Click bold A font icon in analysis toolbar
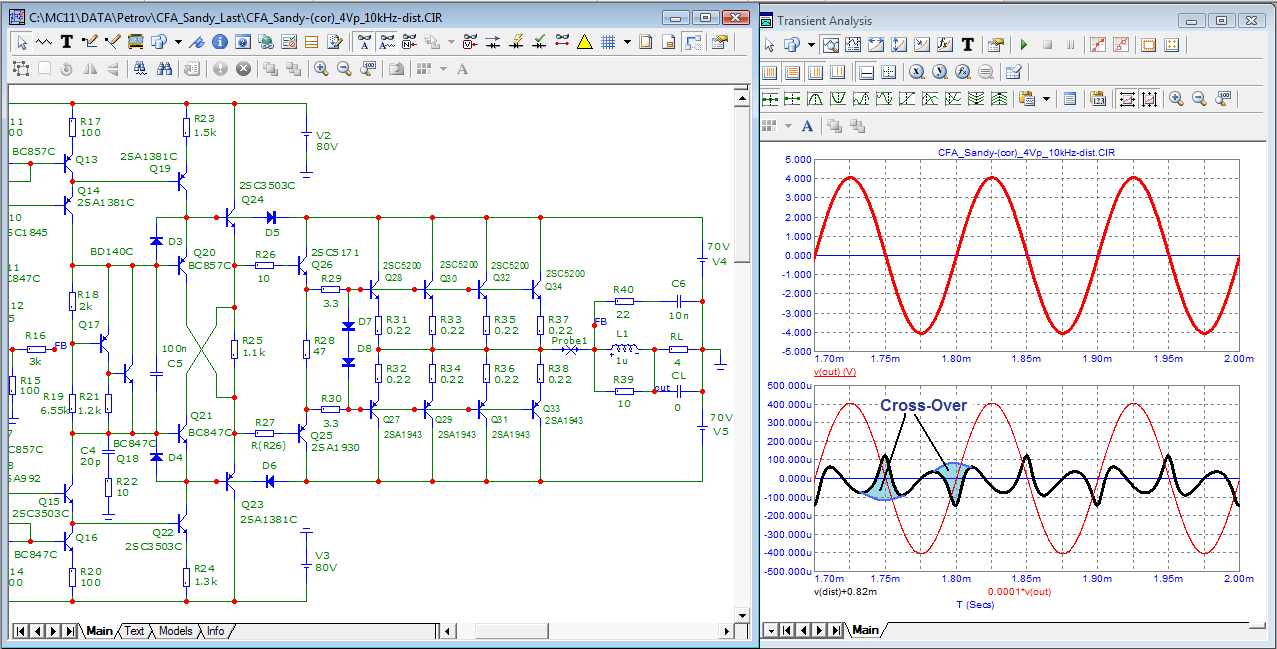Image resolution: width=1277 pixels, height=649 pixels. coord(807,126)
